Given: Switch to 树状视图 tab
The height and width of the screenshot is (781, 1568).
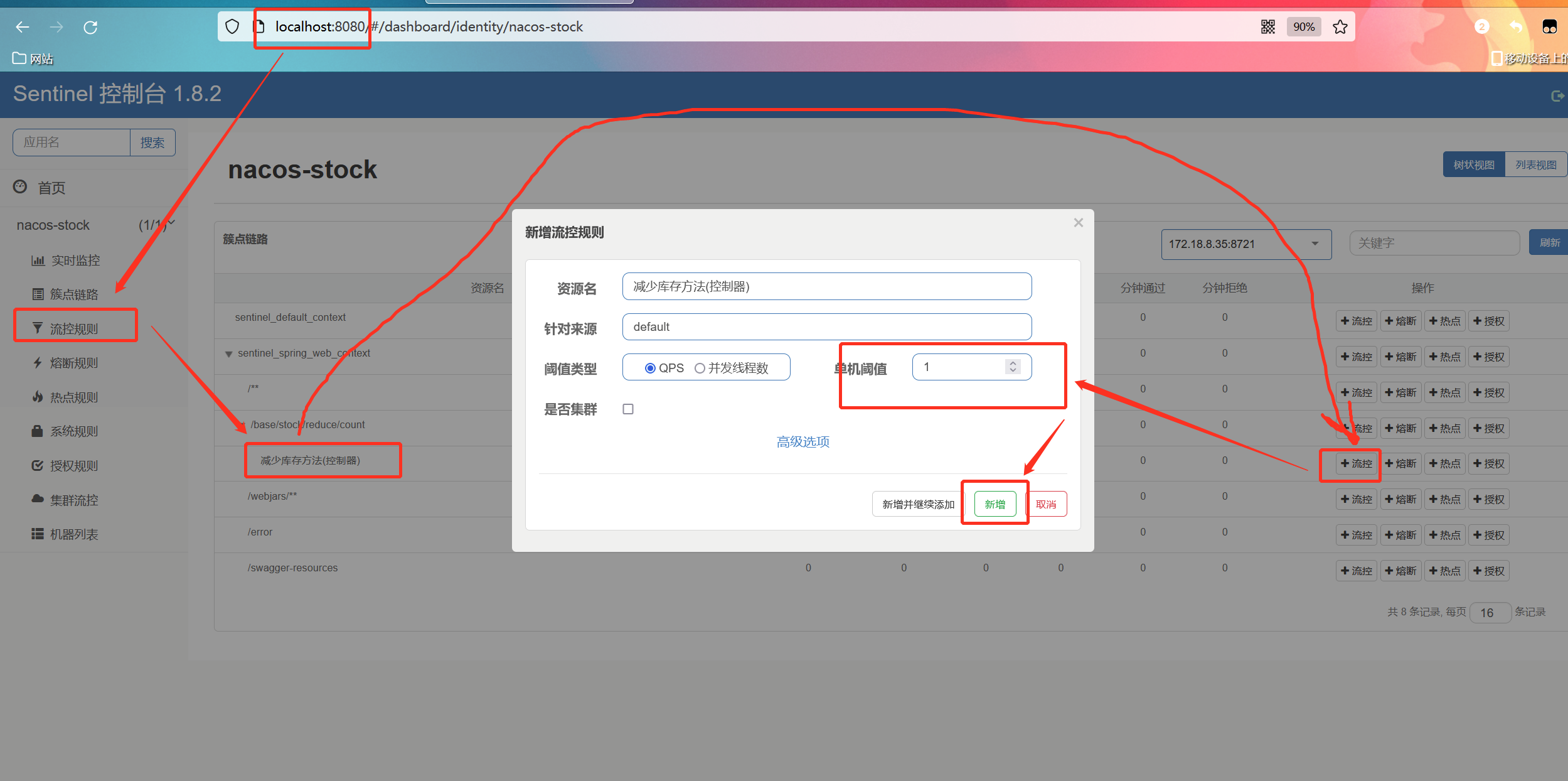Looking at the screenshot, I should click(1474, 164).
